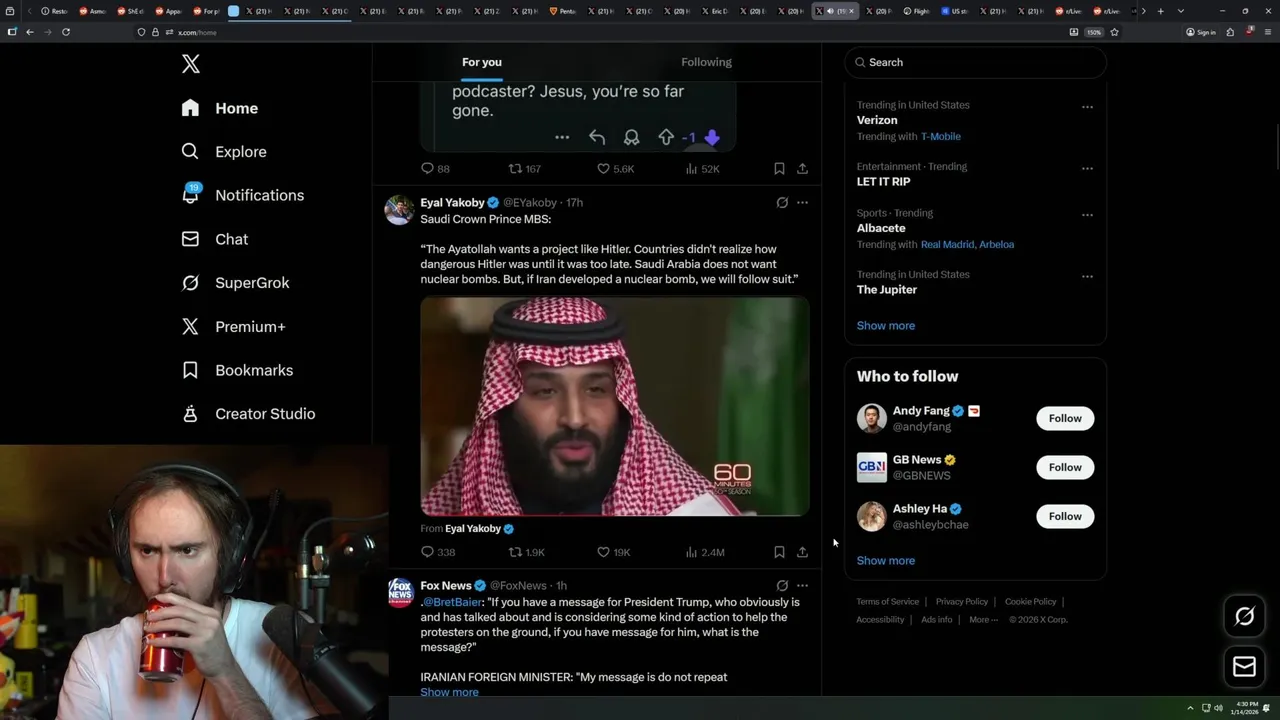Bookmark the top post
The image size is (1280, 720).
(x=779, y=169)
